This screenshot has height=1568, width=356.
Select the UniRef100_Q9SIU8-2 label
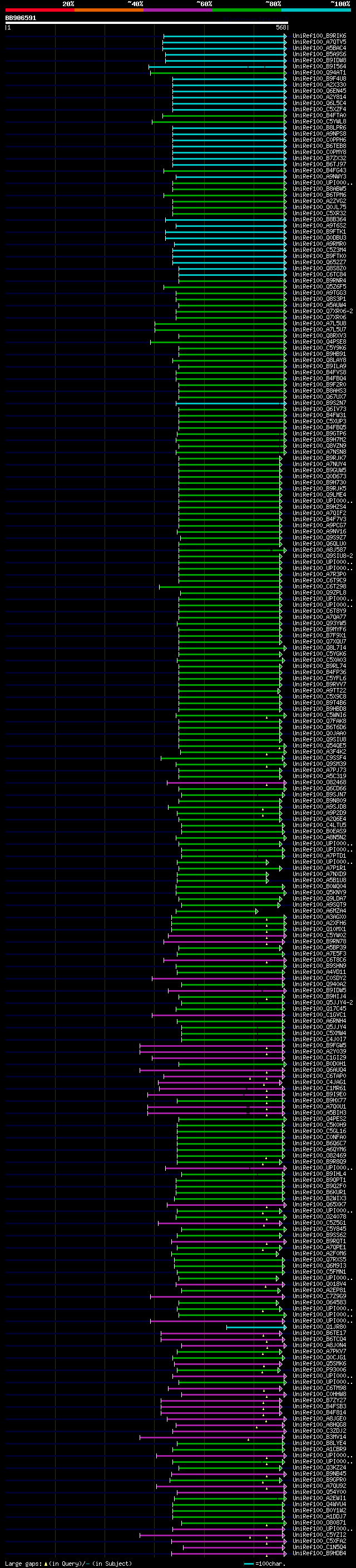323,556
